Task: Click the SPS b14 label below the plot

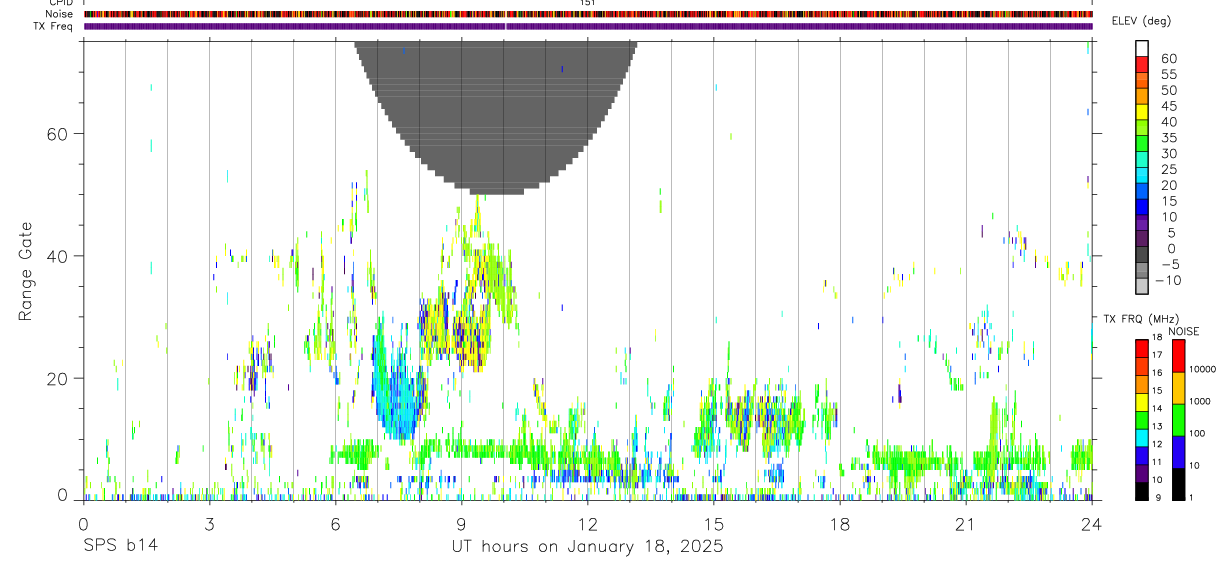Action: (120, 547)
